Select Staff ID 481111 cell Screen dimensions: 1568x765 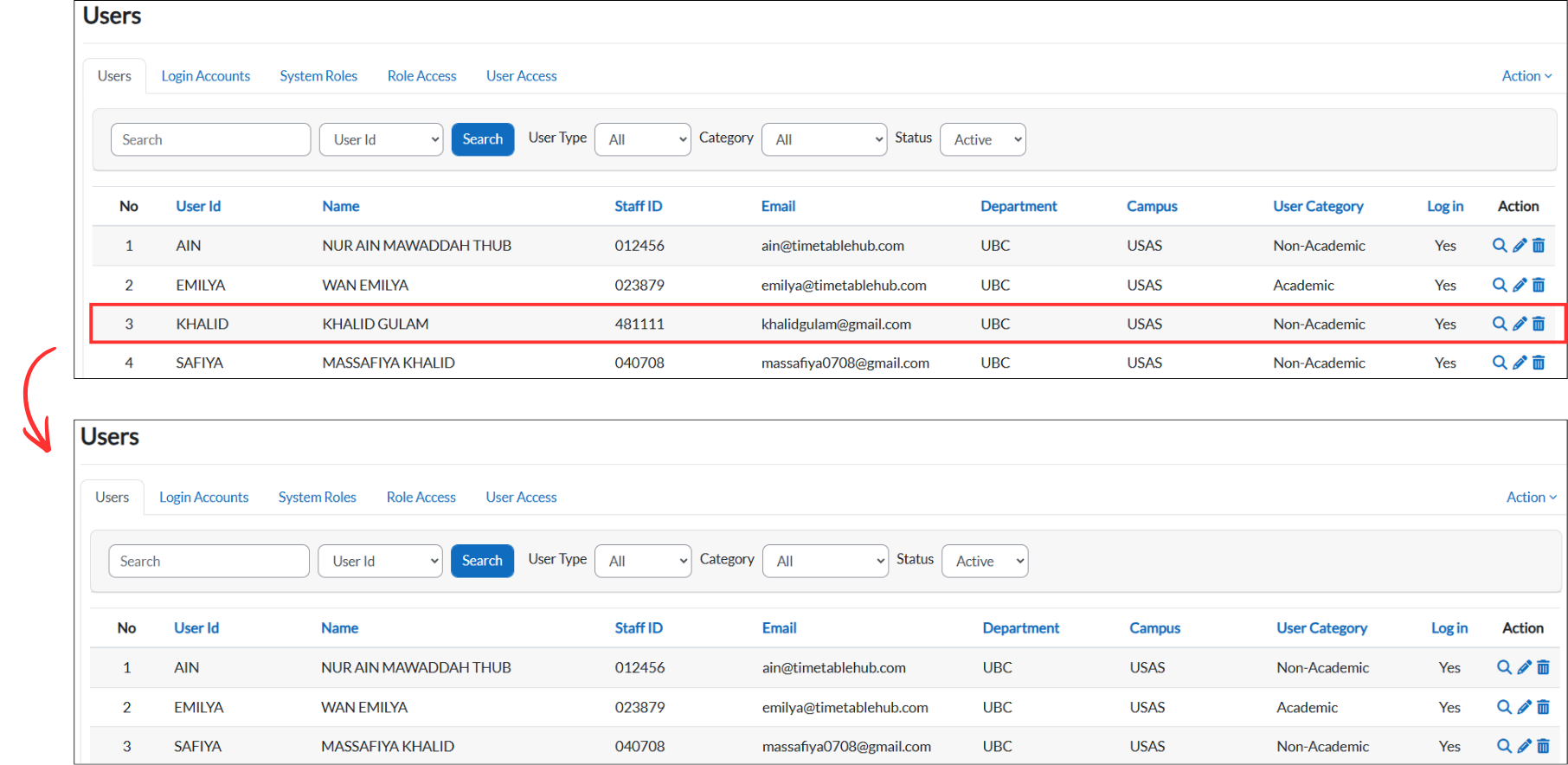tap(639, 324)
